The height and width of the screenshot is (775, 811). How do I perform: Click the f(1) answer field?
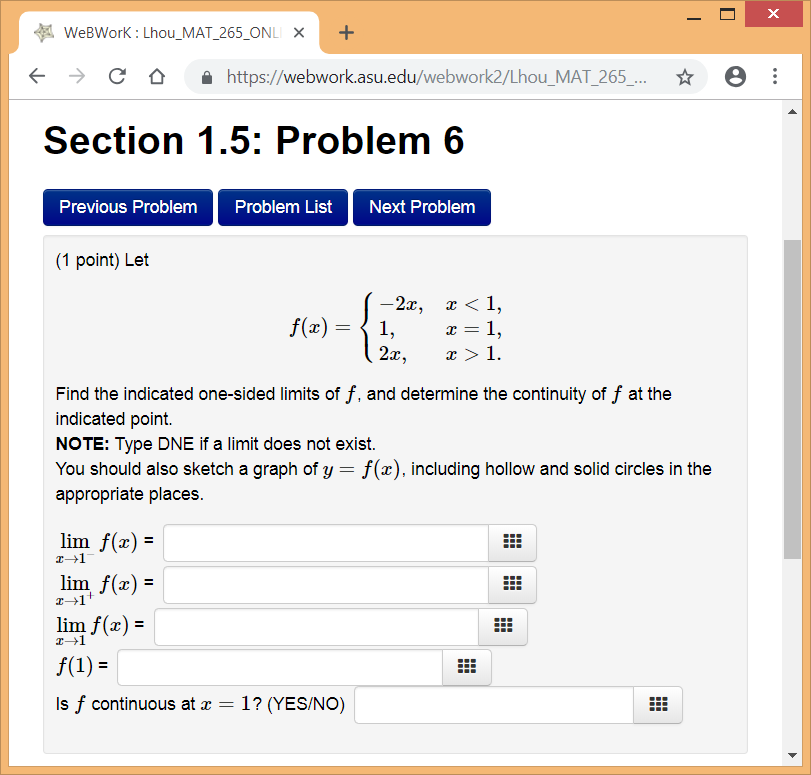coord(280,667)
